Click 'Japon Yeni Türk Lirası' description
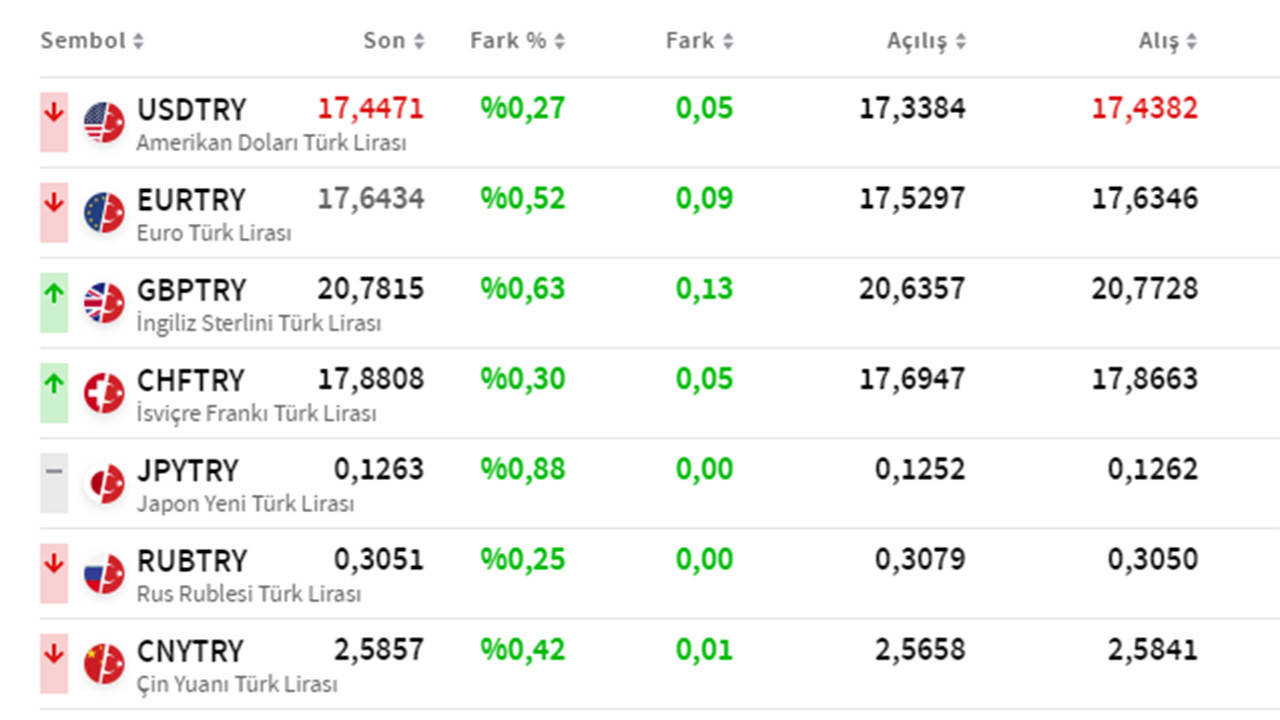This screenshot has width=1280, height=720. tap(245, 504)
